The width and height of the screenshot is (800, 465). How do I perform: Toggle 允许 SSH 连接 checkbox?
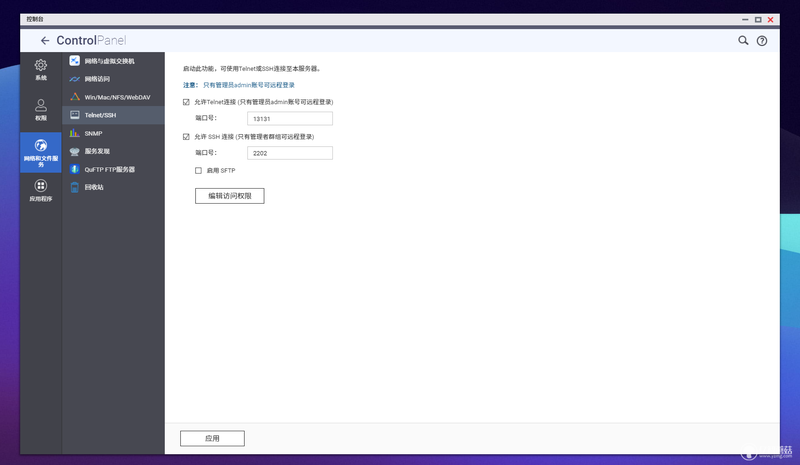click(186, 137)
